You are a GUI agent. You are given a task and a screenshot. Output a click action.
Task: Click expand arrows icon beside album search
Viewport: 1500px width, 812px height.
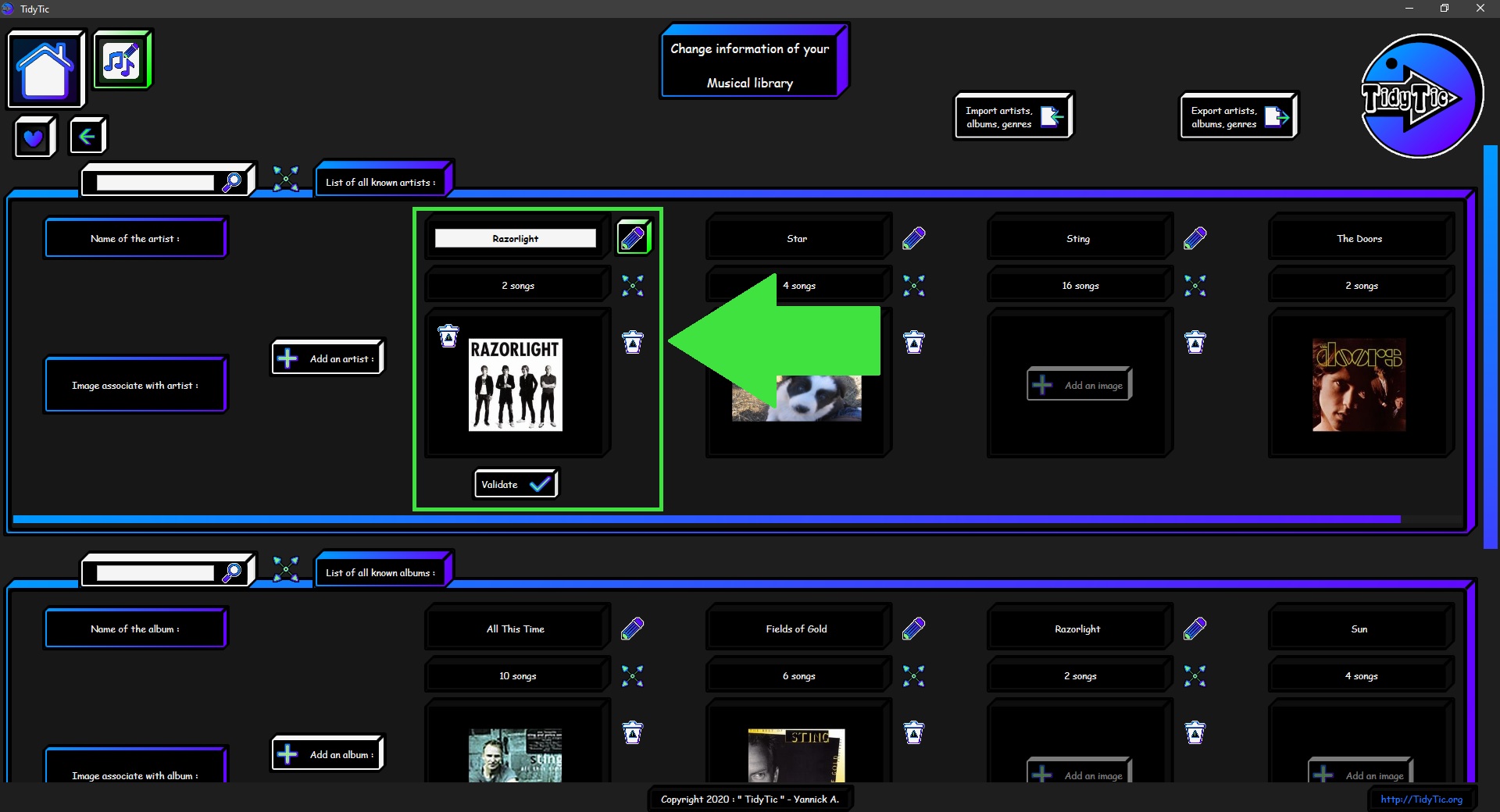point(286,569)
